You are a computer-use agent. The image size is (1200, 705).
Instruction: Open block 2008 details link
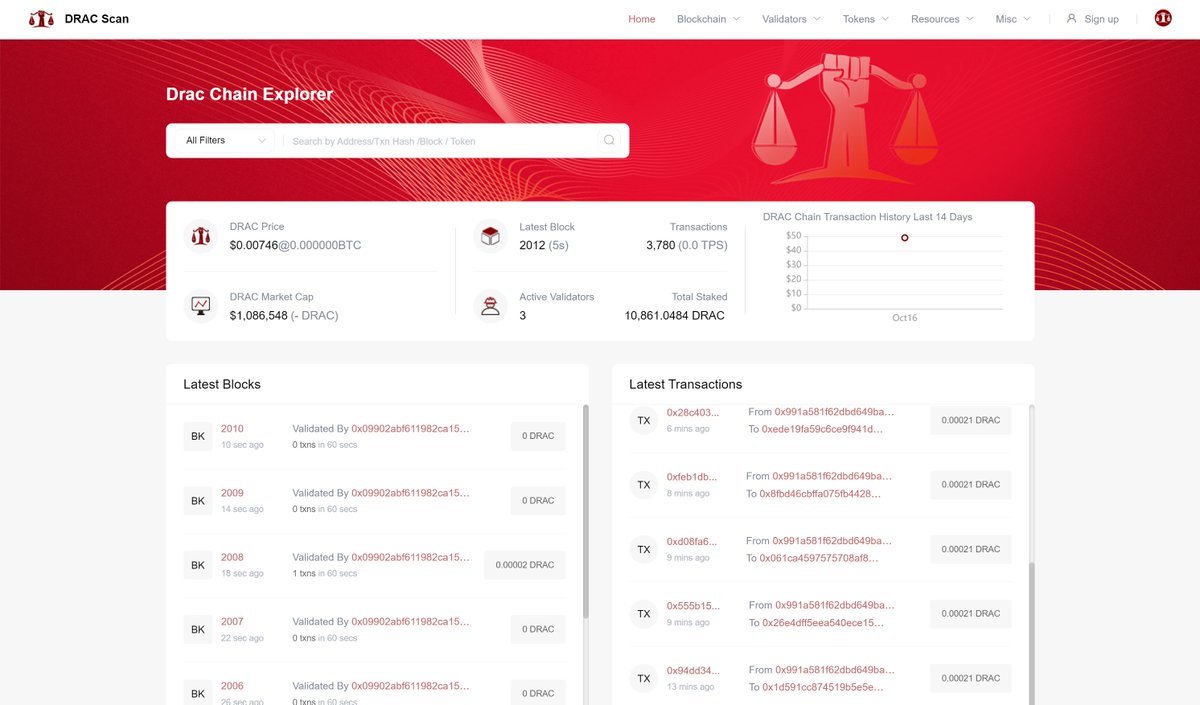231,557
